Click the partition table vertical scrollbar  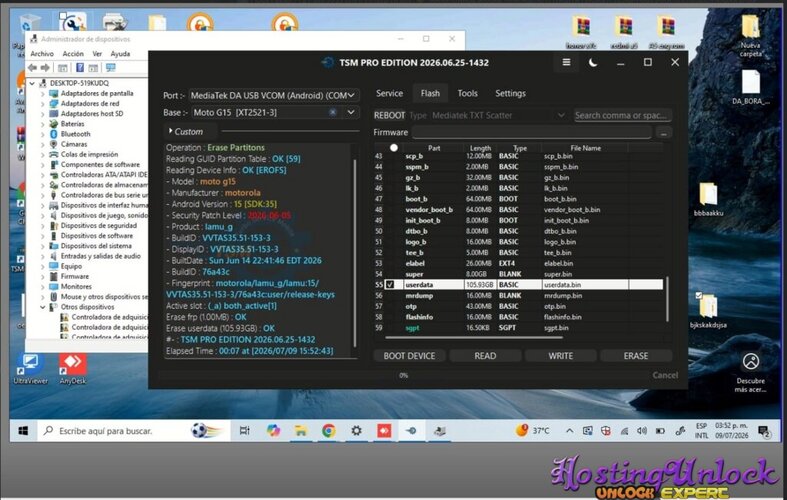click(x=667, y=299)
